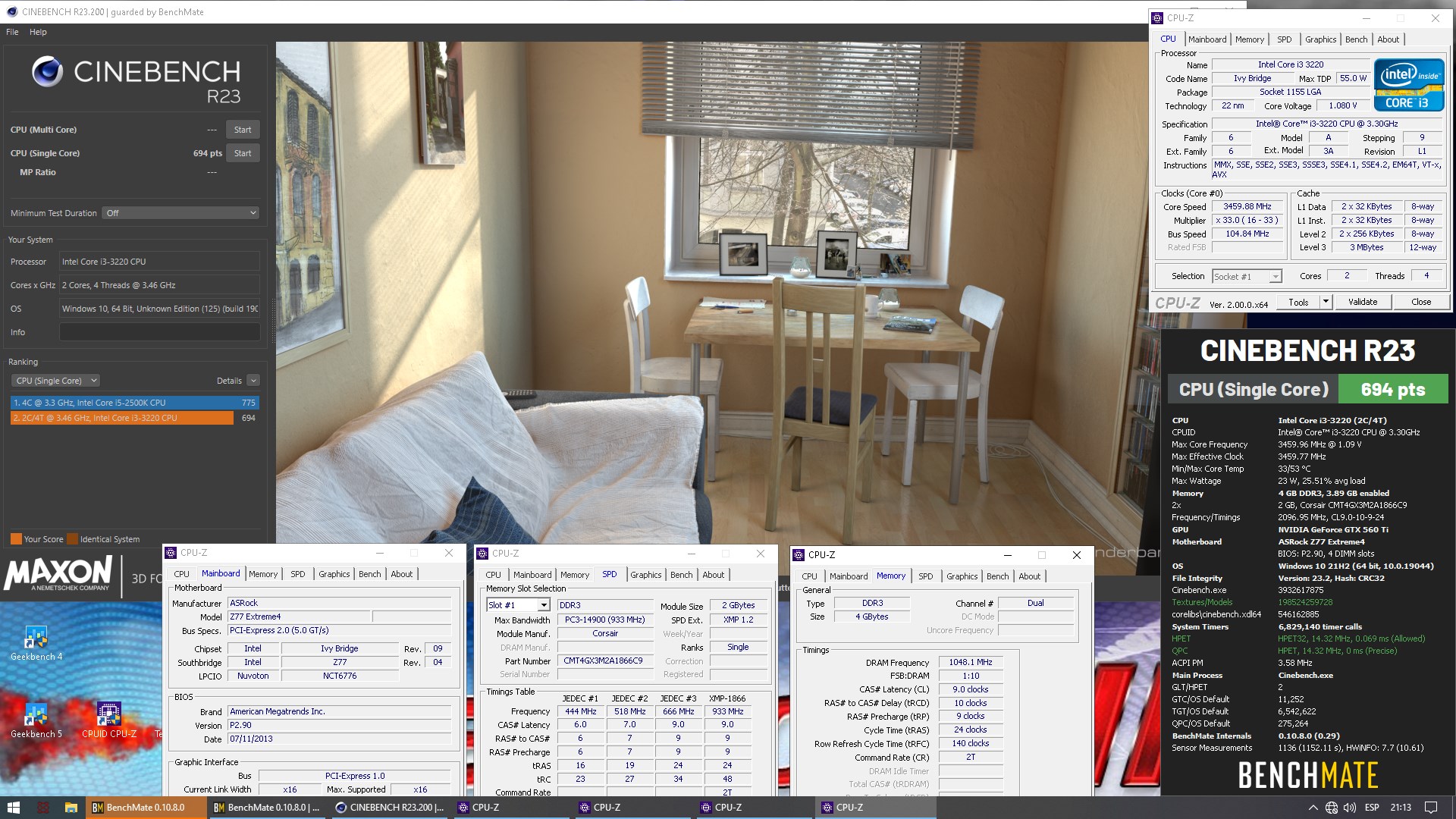
Task: Open Geekbench 4 desktop shortcut
Action: click(36, 643)
